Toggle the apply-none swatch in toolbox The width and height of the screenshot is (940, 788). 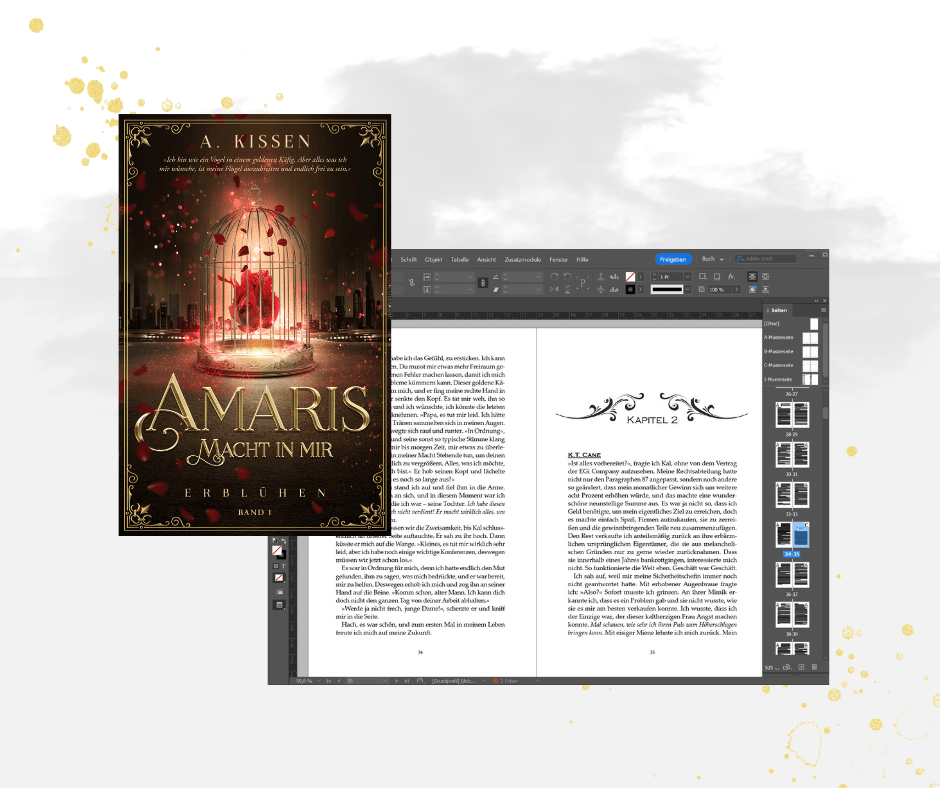click(277, 577)
